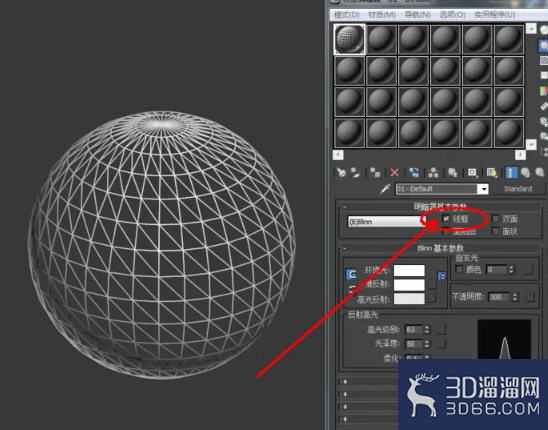Screen dimensions: 548x430
Task: Click the Make Unique icon
Action: tap(433, 172)
